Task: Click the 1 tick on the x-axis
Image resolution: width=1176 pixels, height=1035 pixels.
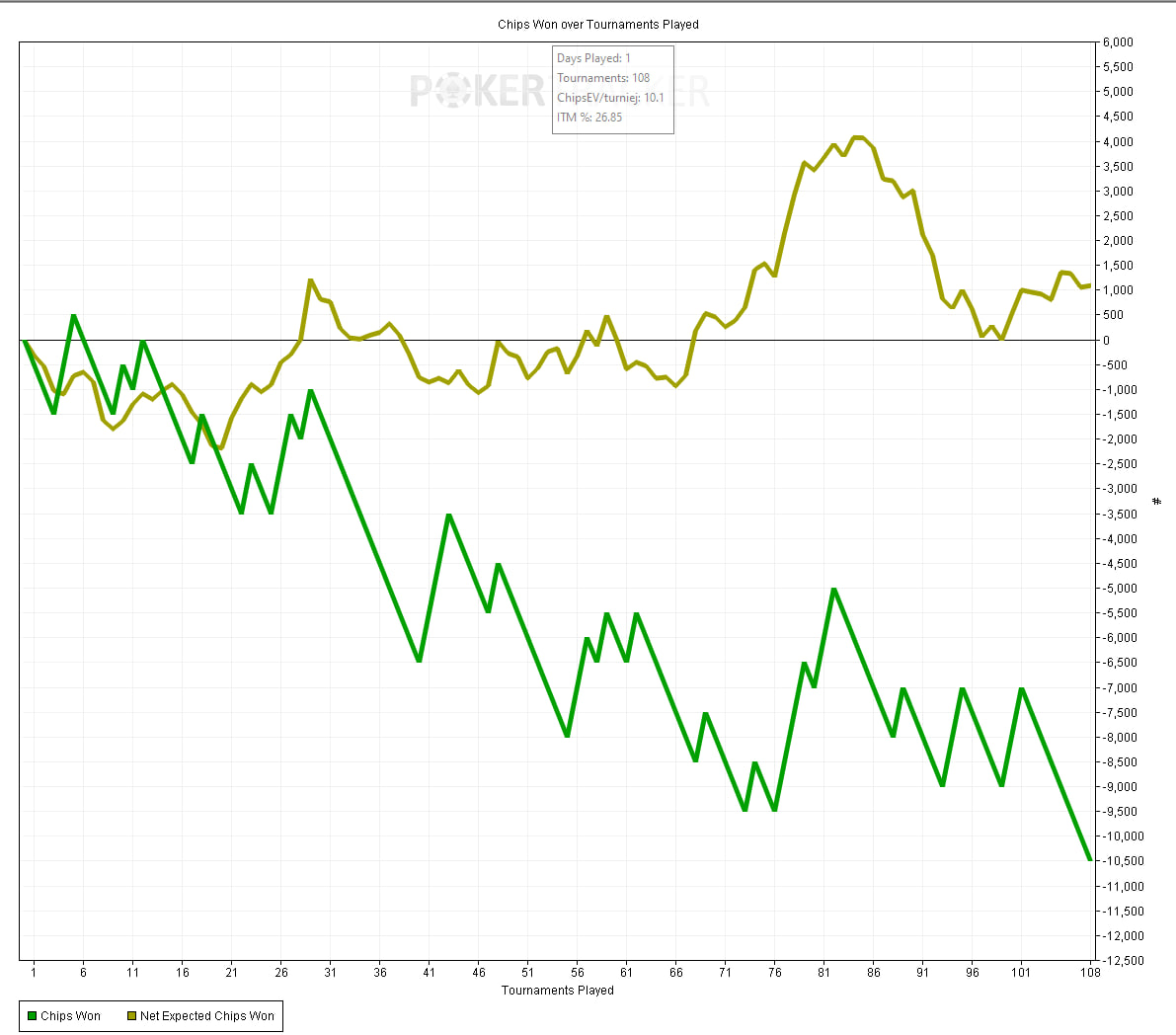Action: tap(34, 973)
